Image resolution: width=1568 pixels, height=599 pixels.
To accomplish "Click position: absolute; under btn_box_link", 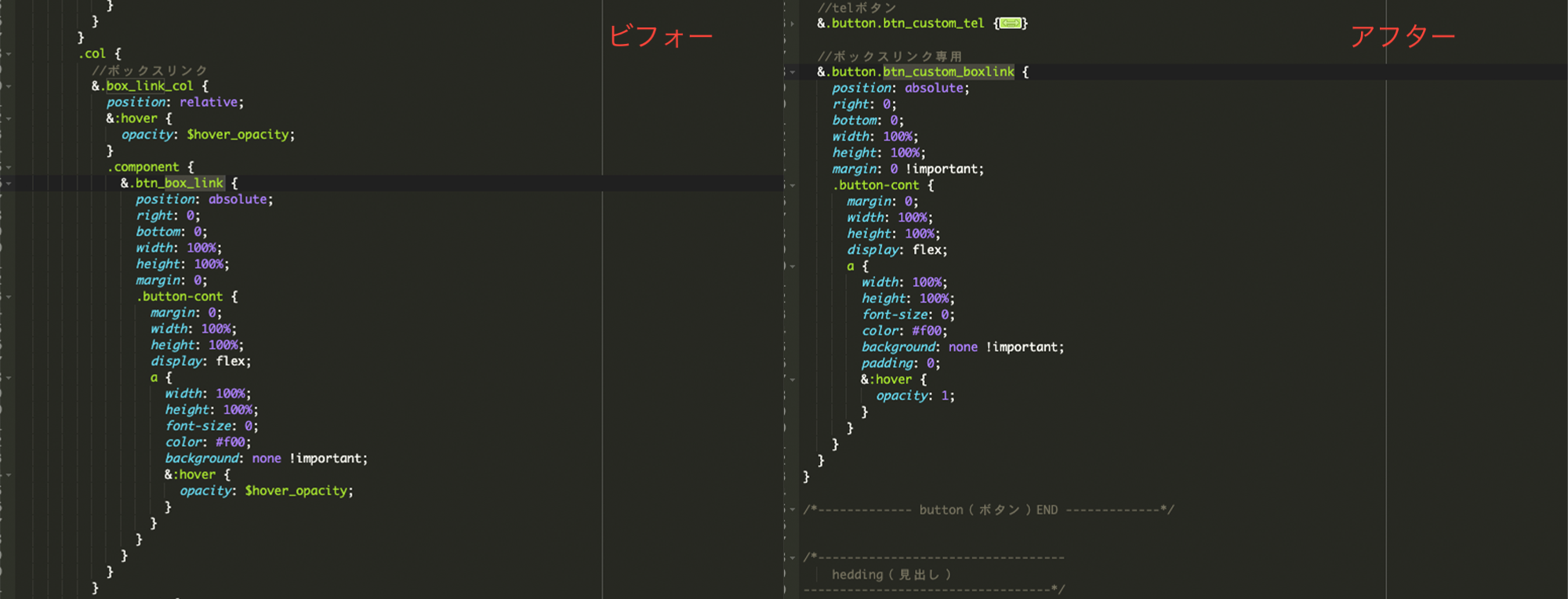I will click(204, 199).
